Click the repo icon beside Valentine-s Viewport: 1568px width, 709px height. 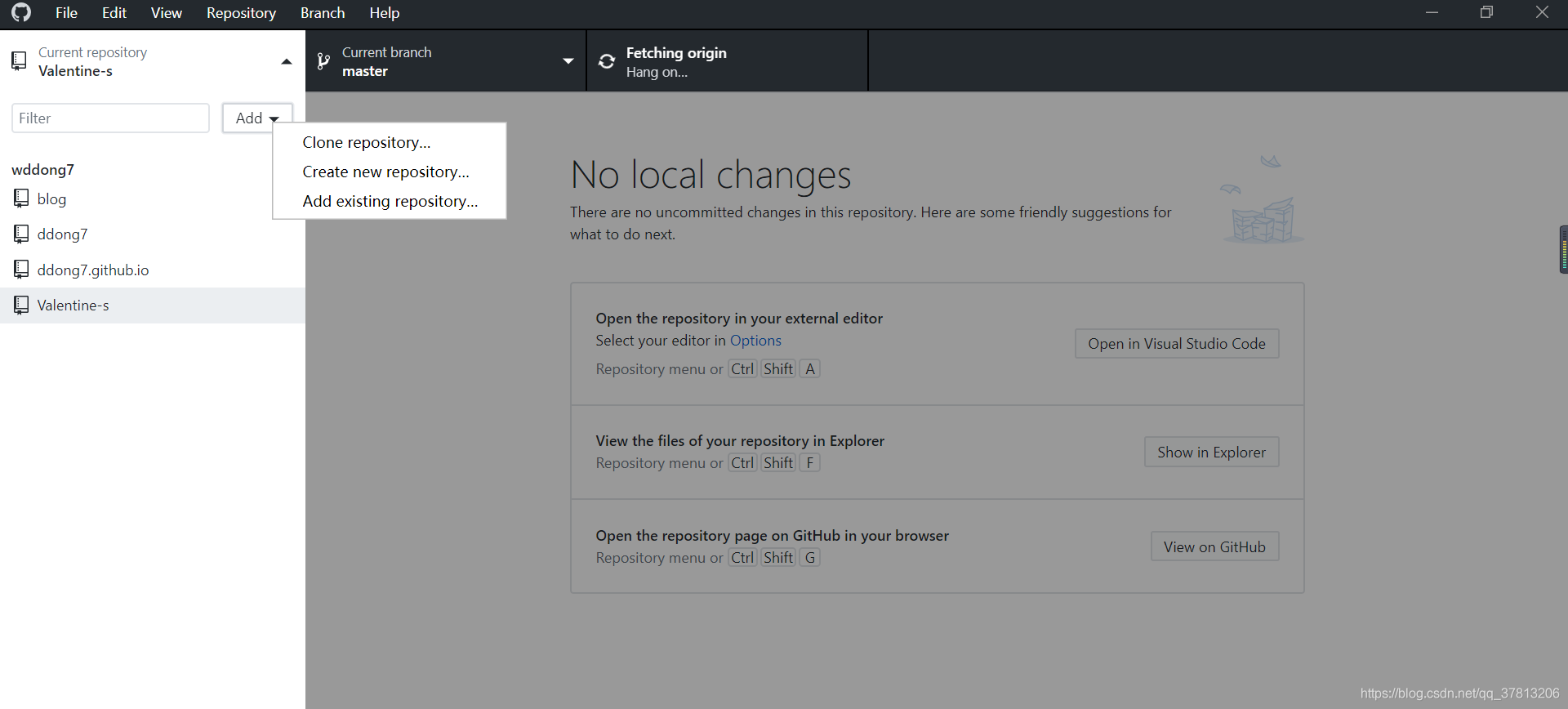21,305
